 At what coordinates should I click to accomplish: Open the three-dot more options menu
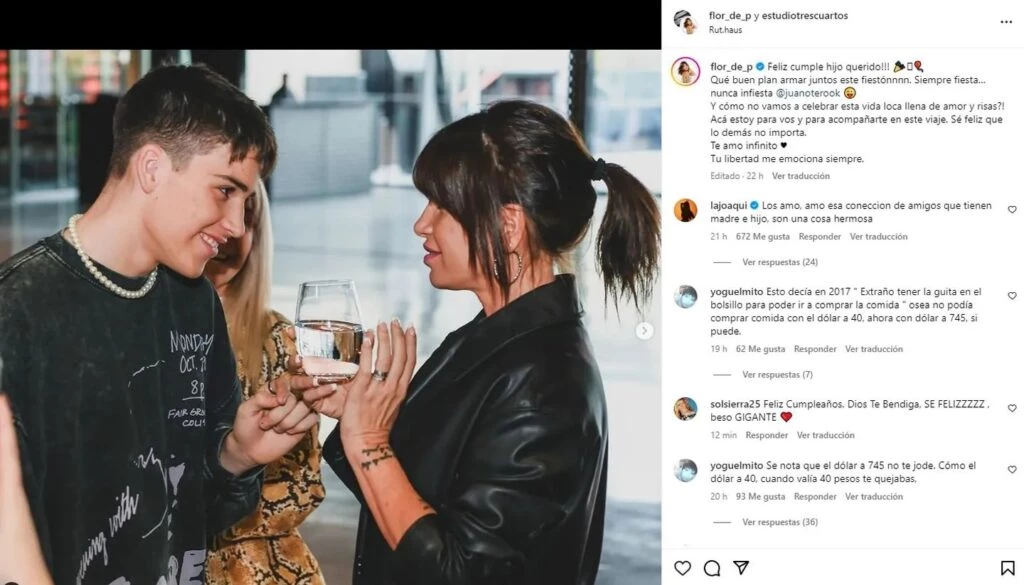[x=1003, y=21]
